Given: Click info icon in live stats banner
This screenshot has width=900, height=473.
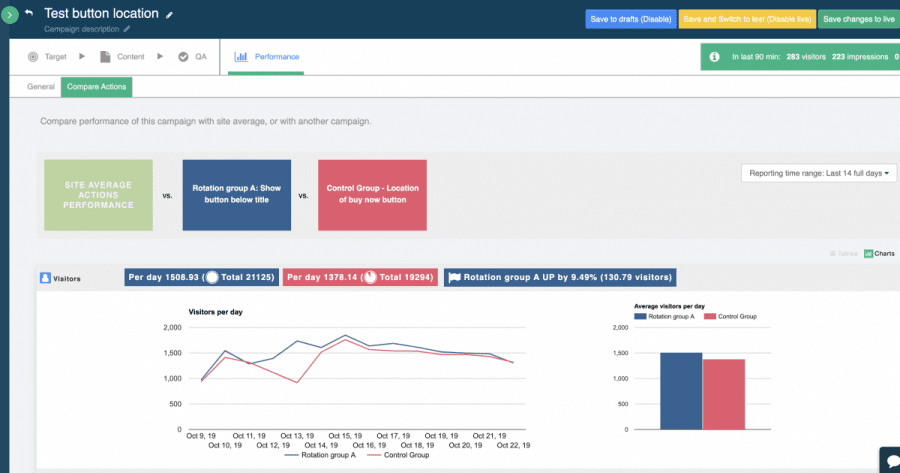Looking at the screenshot, I should point(714,57).
